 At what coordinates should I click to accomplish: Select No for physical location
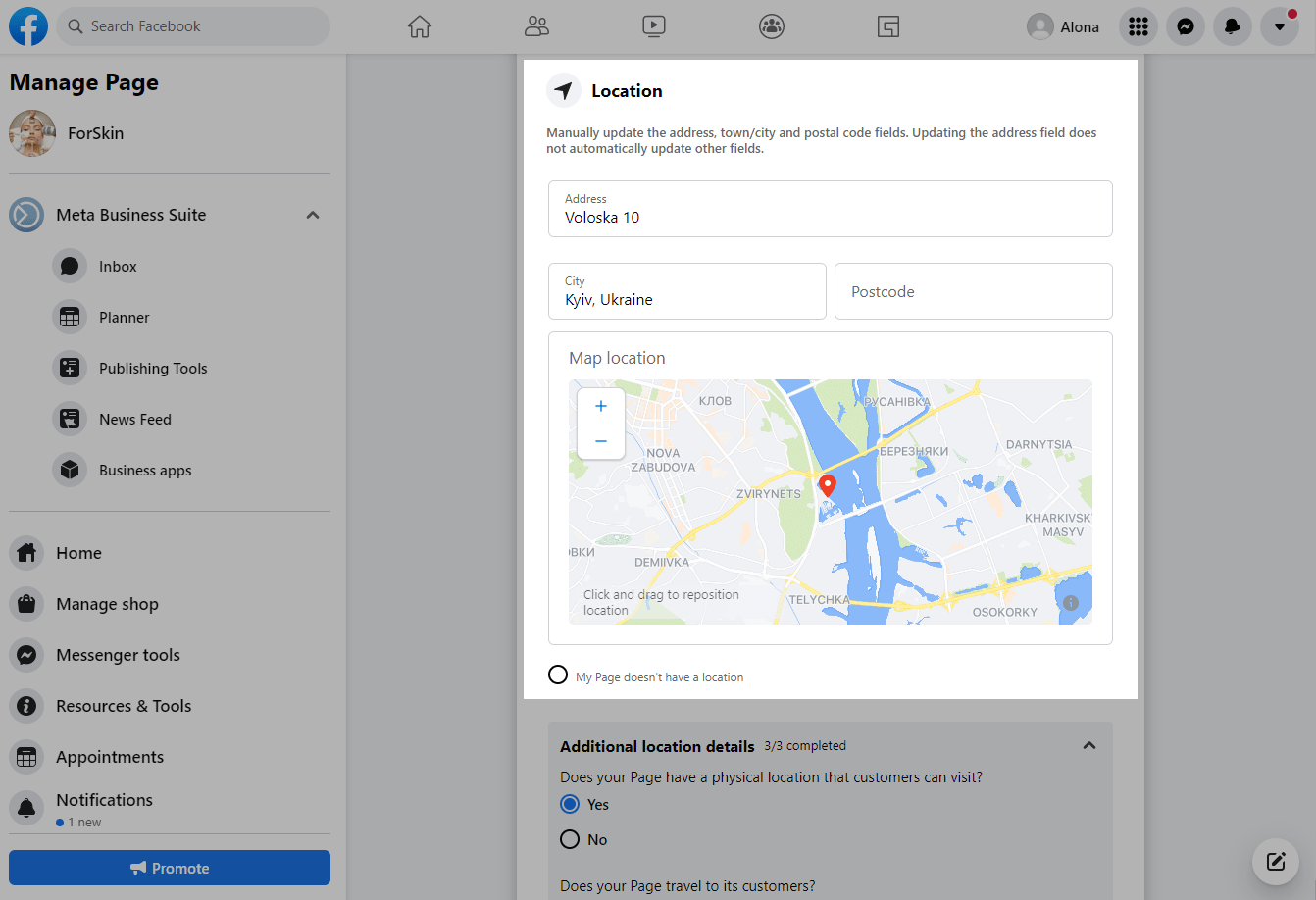coord(570,839)
